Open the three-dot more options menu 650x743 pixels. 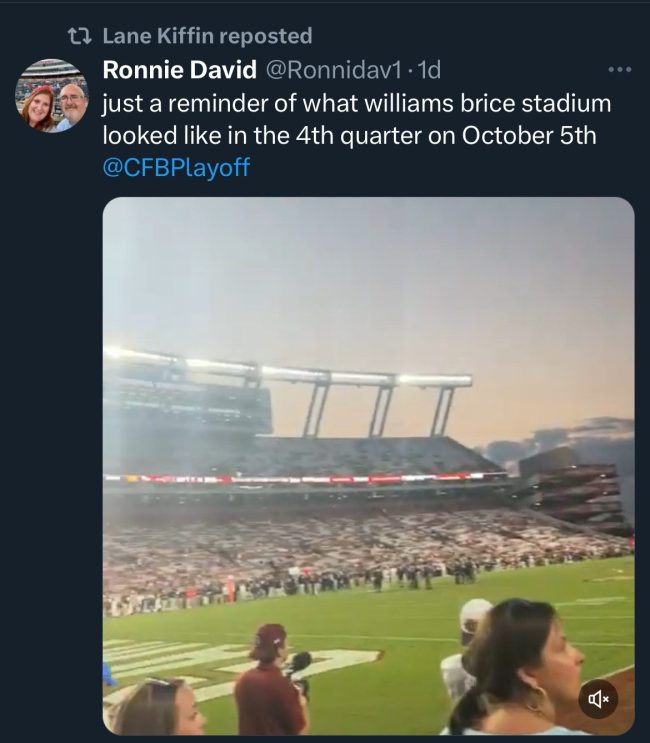pyautogui.click(x=620, y=70)
